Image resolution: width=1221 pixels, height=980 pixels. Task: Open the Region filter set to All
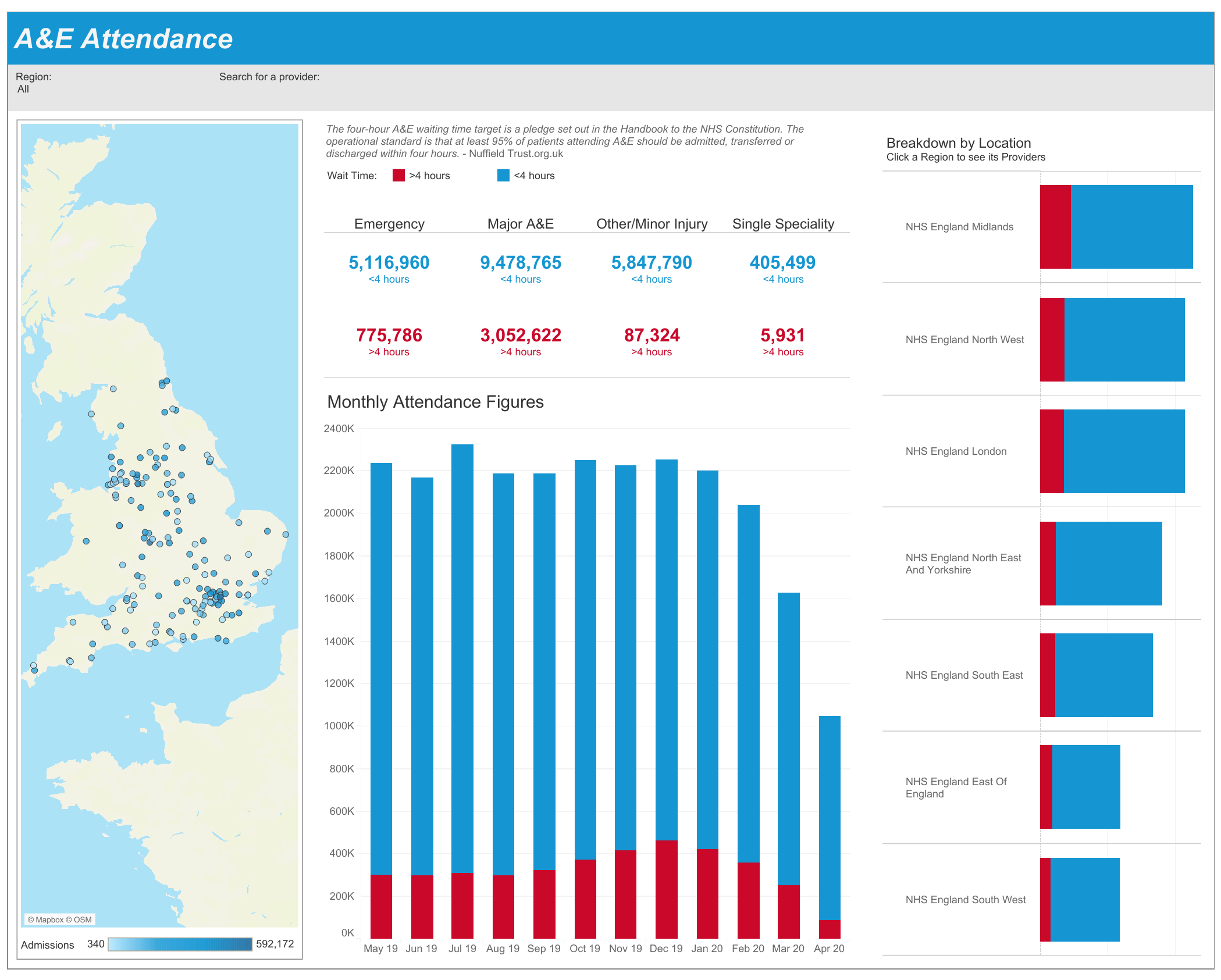click(x=23, y=89)
